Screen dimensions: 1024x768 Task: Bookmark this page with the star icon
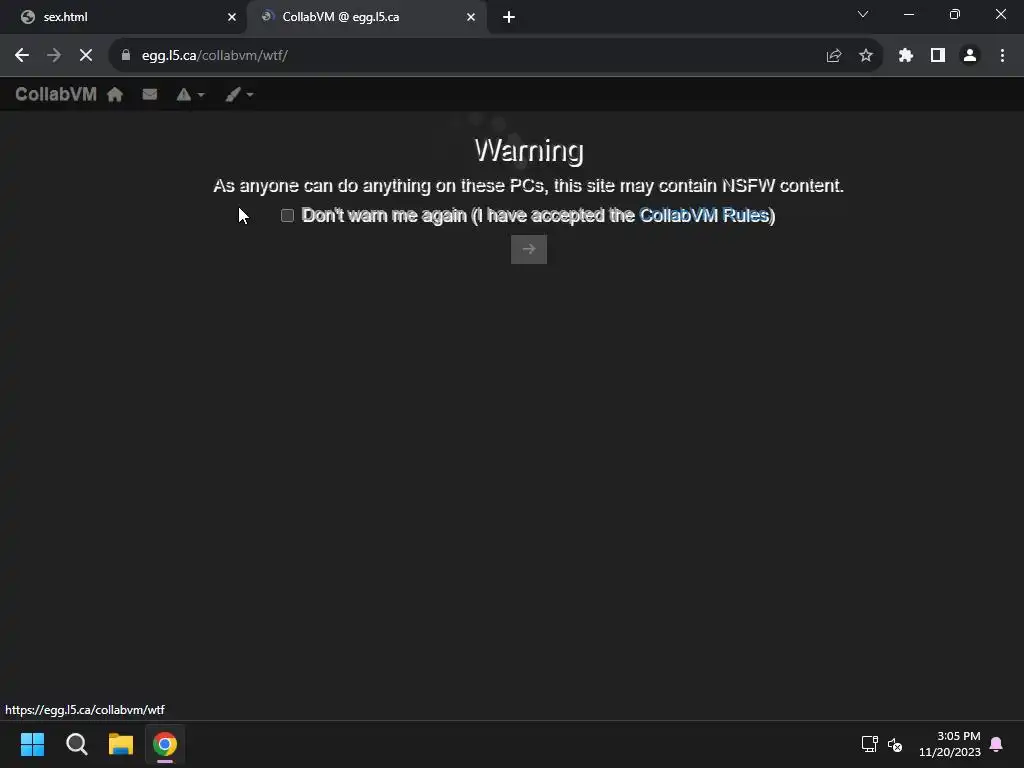866,56
